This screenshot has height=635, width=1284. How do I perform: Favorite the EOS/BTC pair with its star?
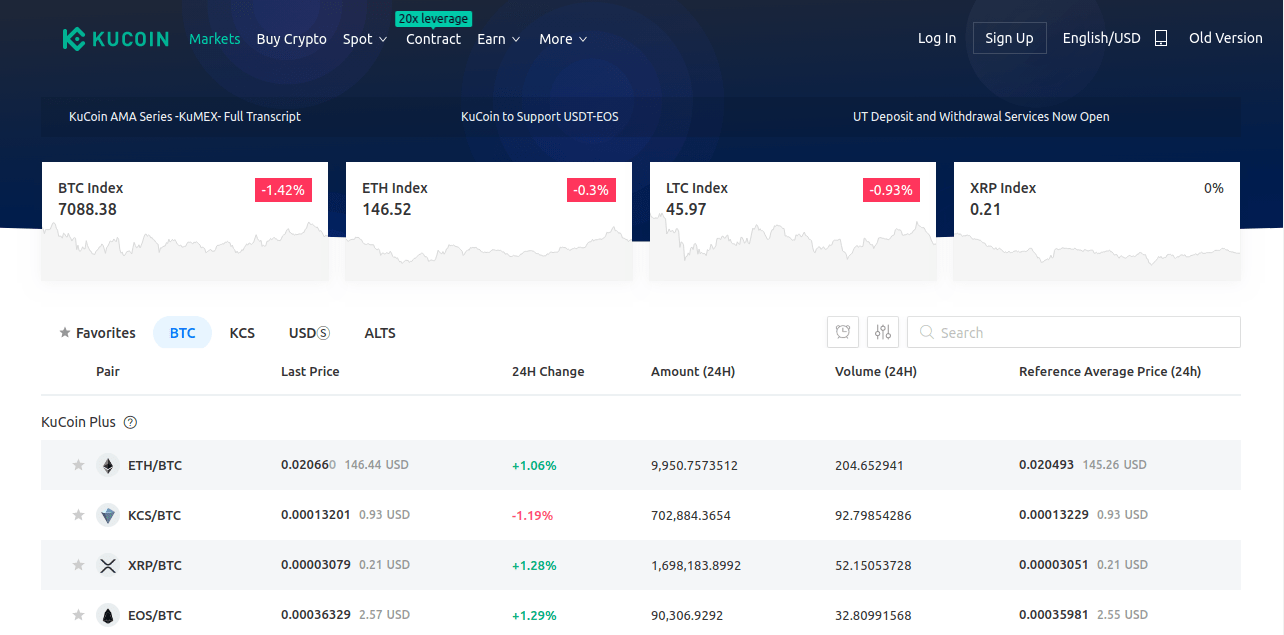pos(78,615)
